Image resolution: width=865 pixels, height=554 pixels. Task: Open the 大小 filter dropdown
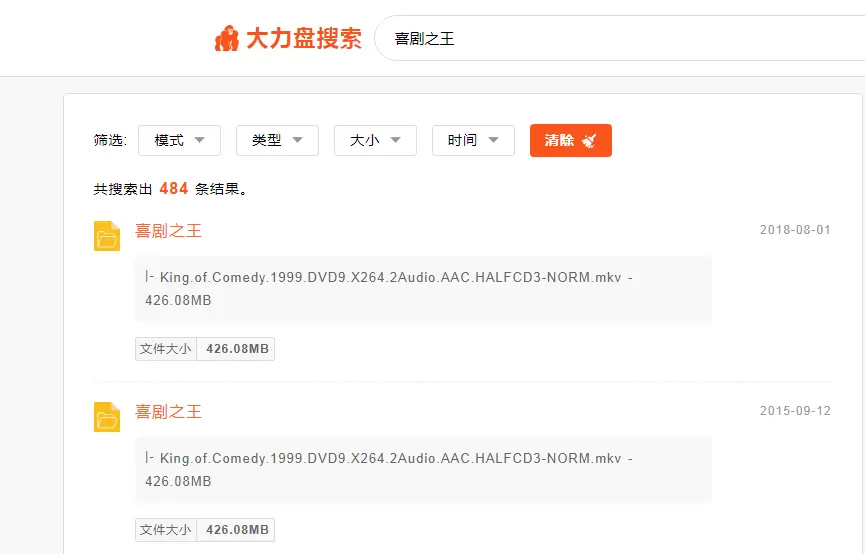pyautogui.click(x=375, y=141)
